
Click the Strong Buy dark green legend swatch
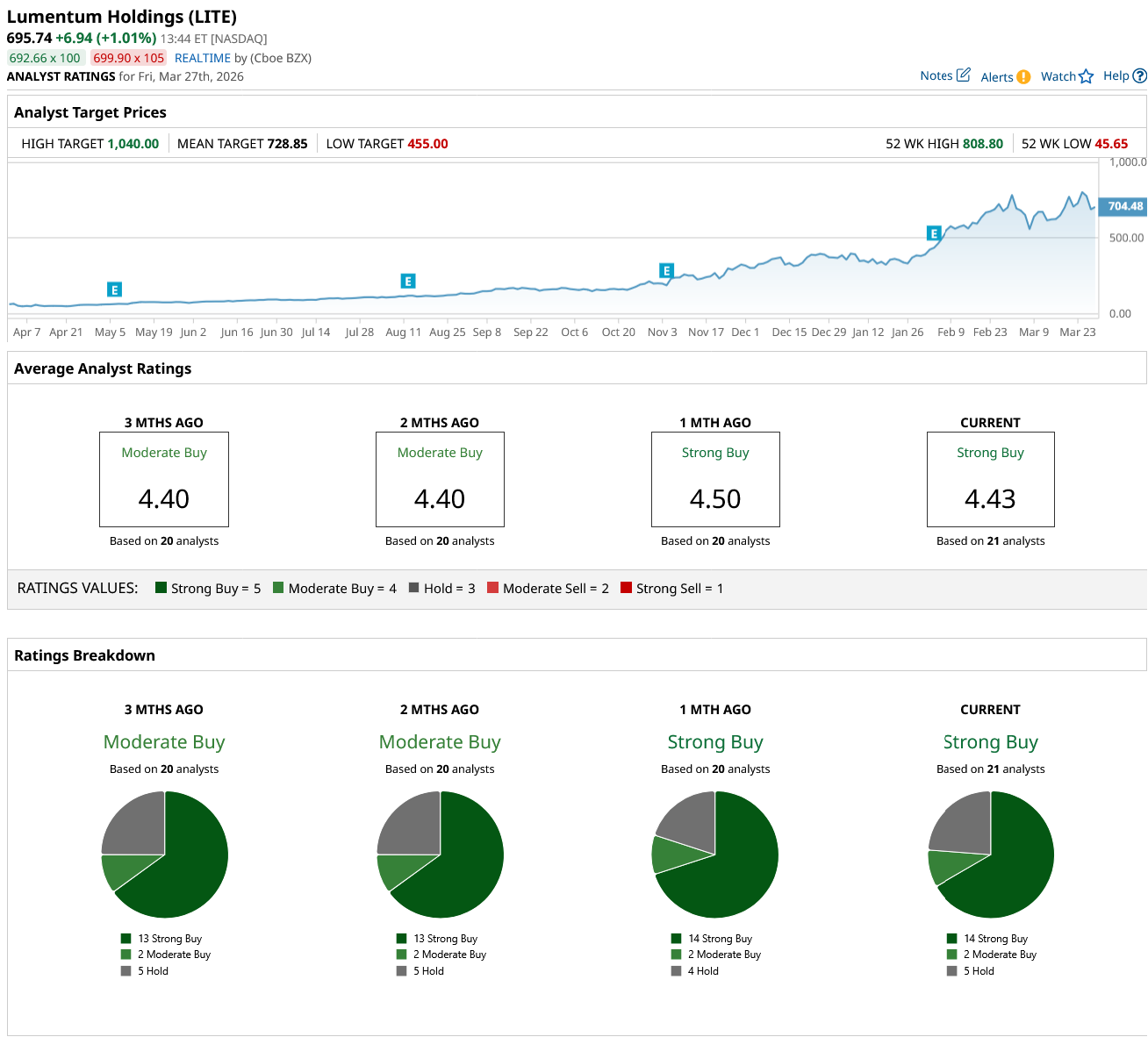(161, 588)
